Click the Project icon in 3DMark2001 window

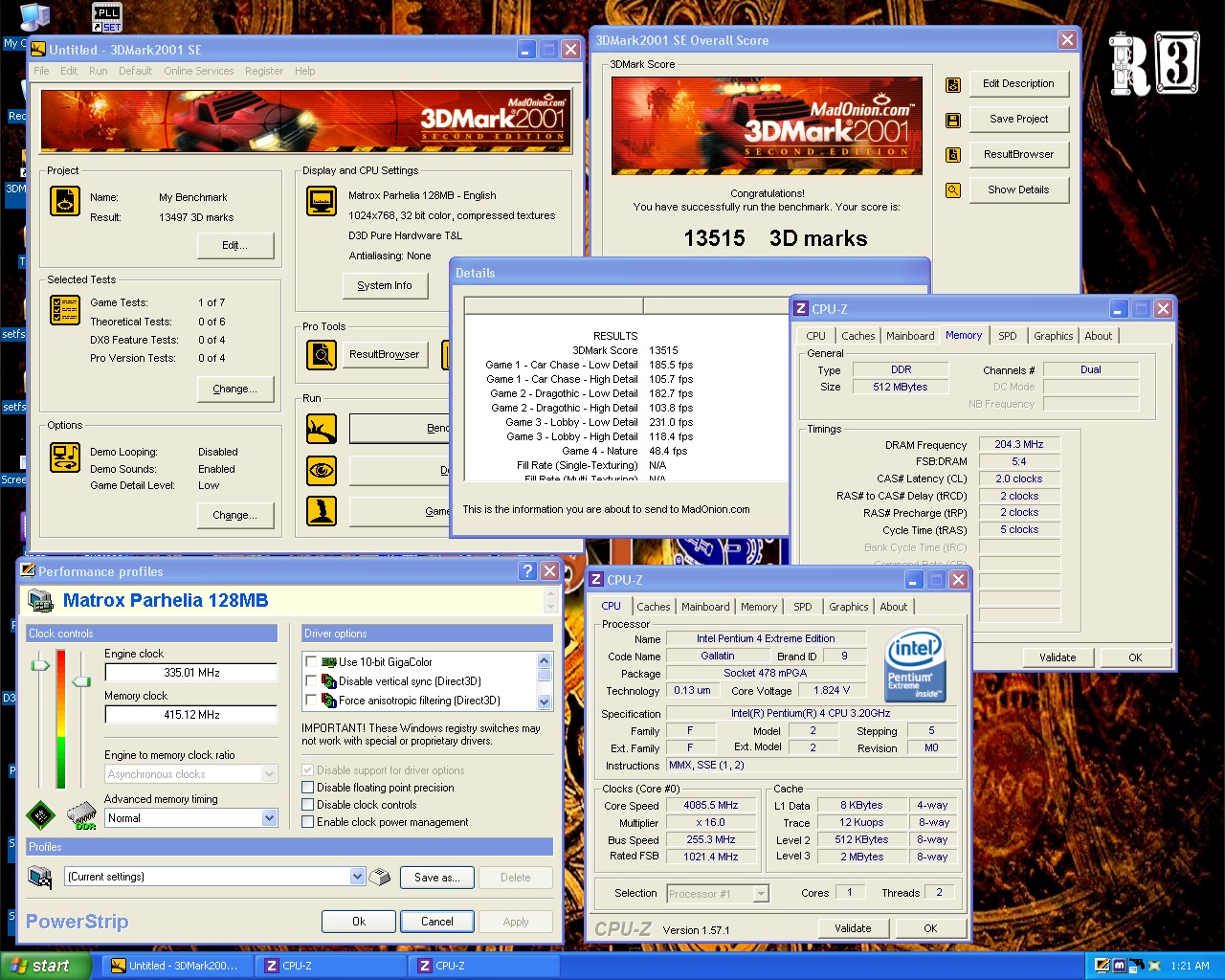pyautogui.click(x=65, y=201)
